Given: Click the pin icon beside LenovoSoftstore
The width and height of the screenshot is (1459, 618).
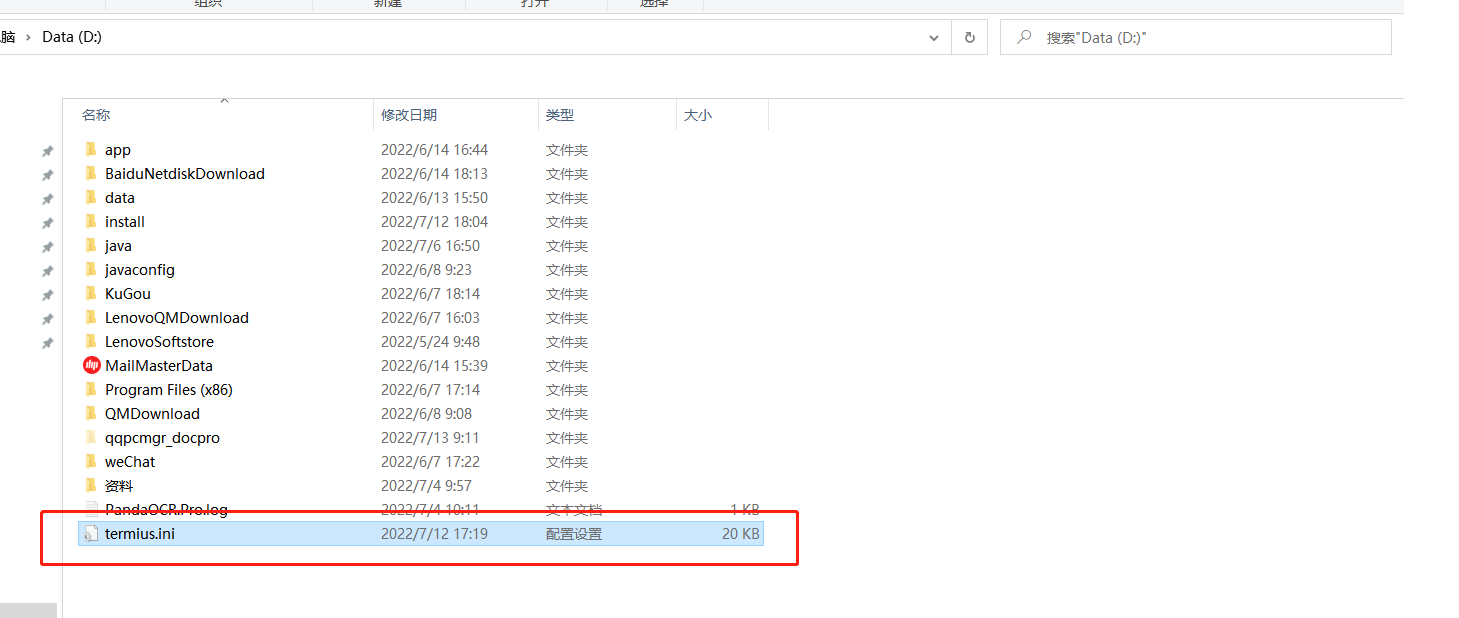Looking at the screenshot, I should pyautogui.click(x=47, y=342).
